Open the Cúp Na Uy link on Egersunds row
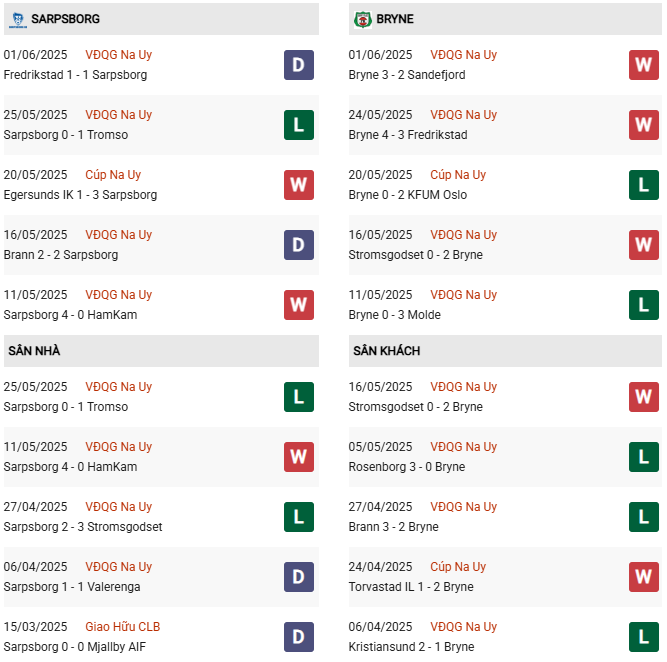Viewport: 667px width, 662px height. [x=113, y=175]
